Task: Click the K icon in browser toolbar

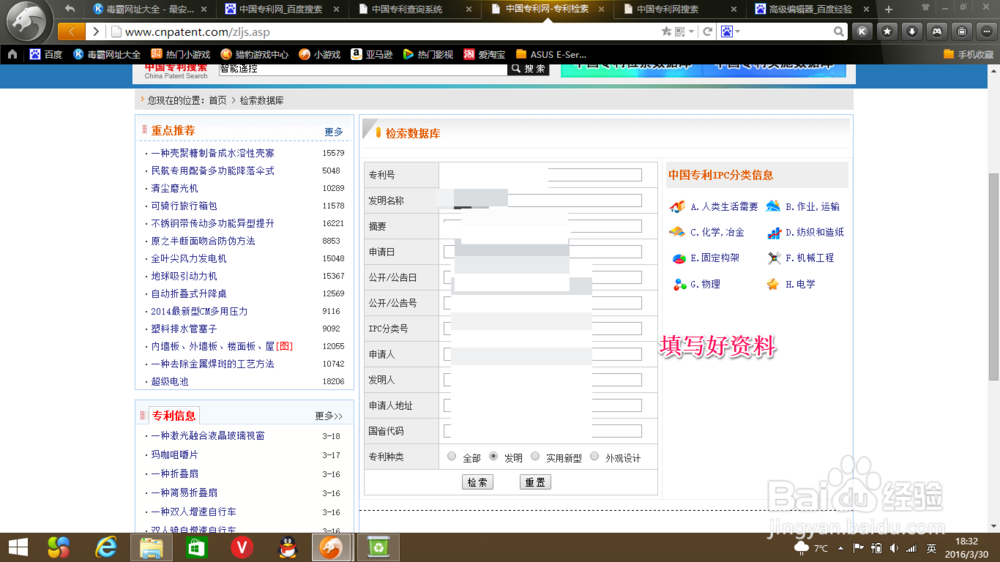Action: click(x=862, y=31)
